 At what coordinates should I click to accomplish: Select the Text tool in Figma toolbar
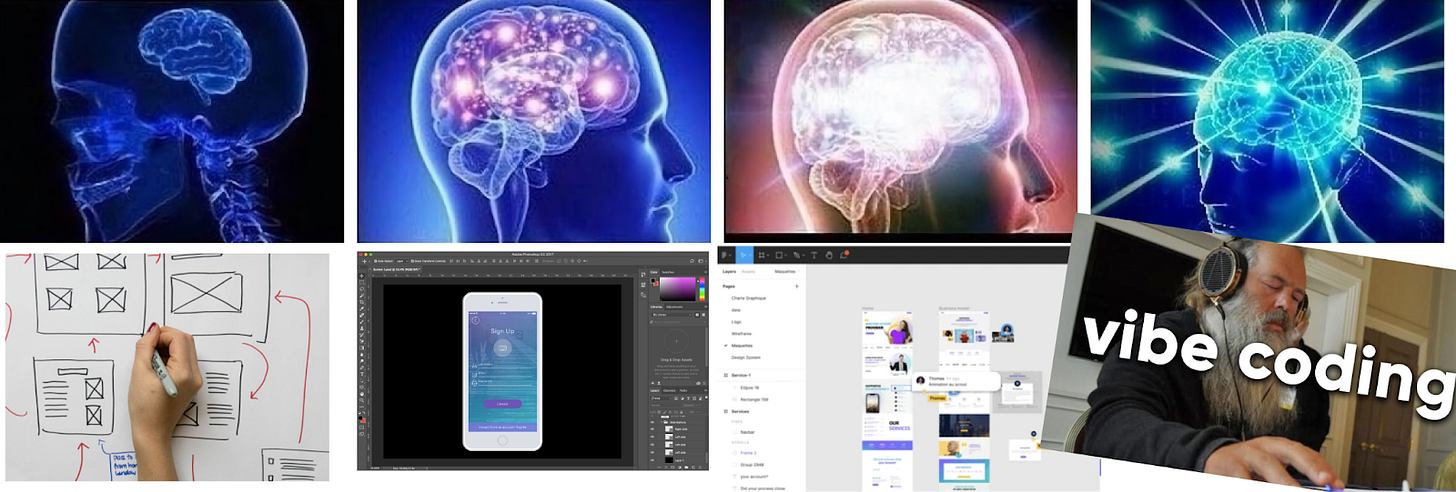click(x=814, y=254)
